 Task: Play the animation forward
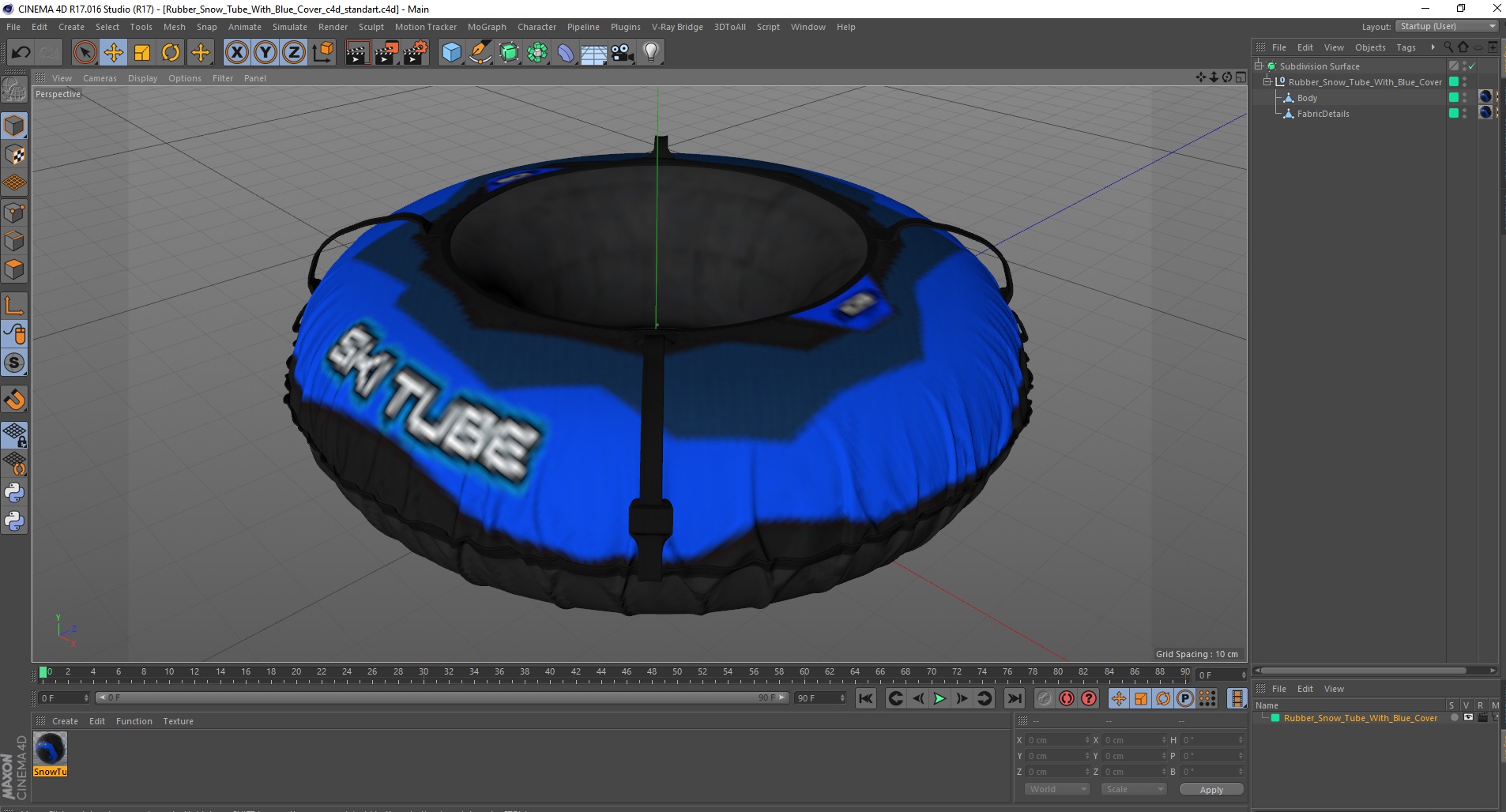coord(939,698)
